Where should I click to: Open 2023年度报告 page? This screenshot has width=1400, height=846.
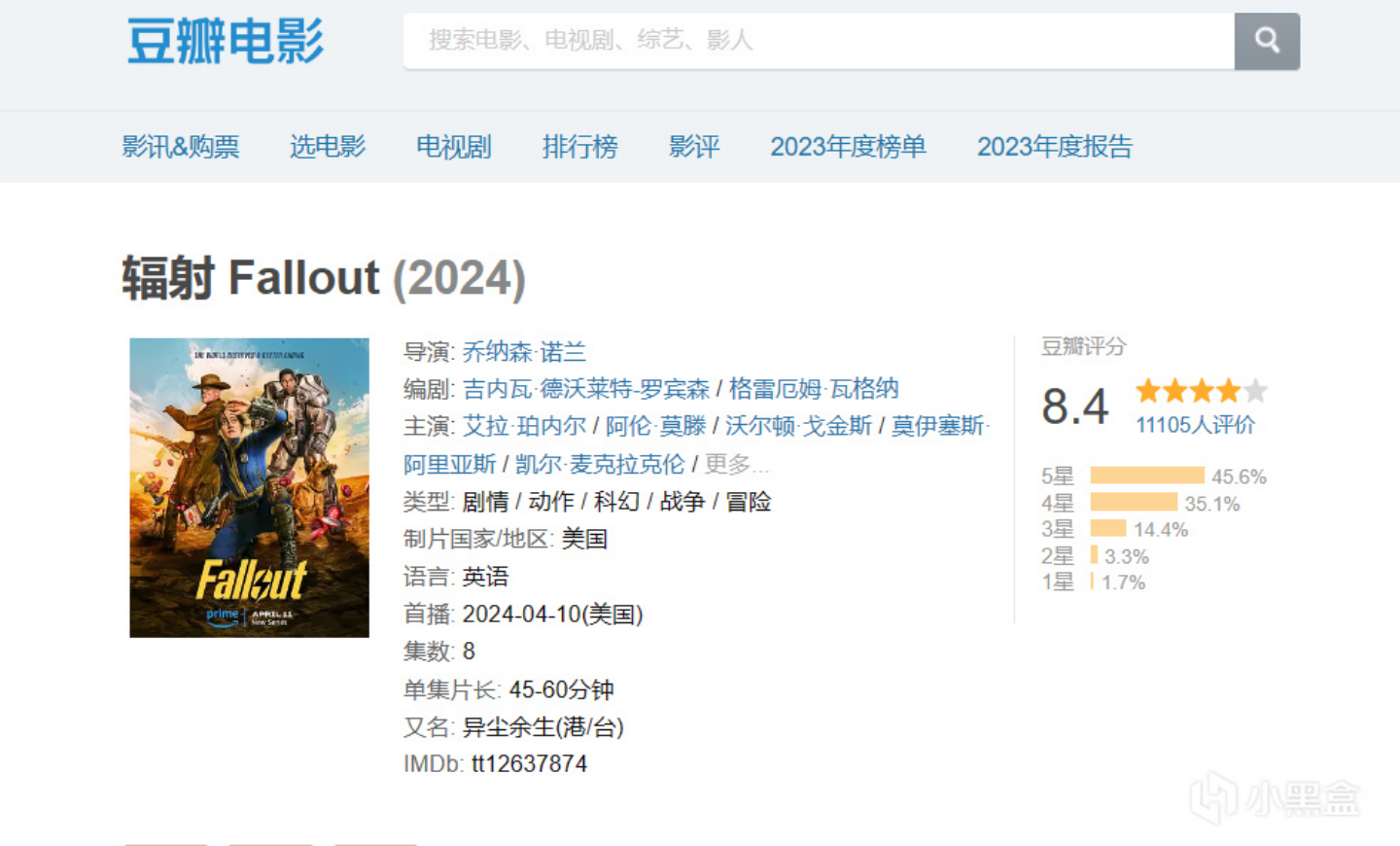click(1055, 147)
